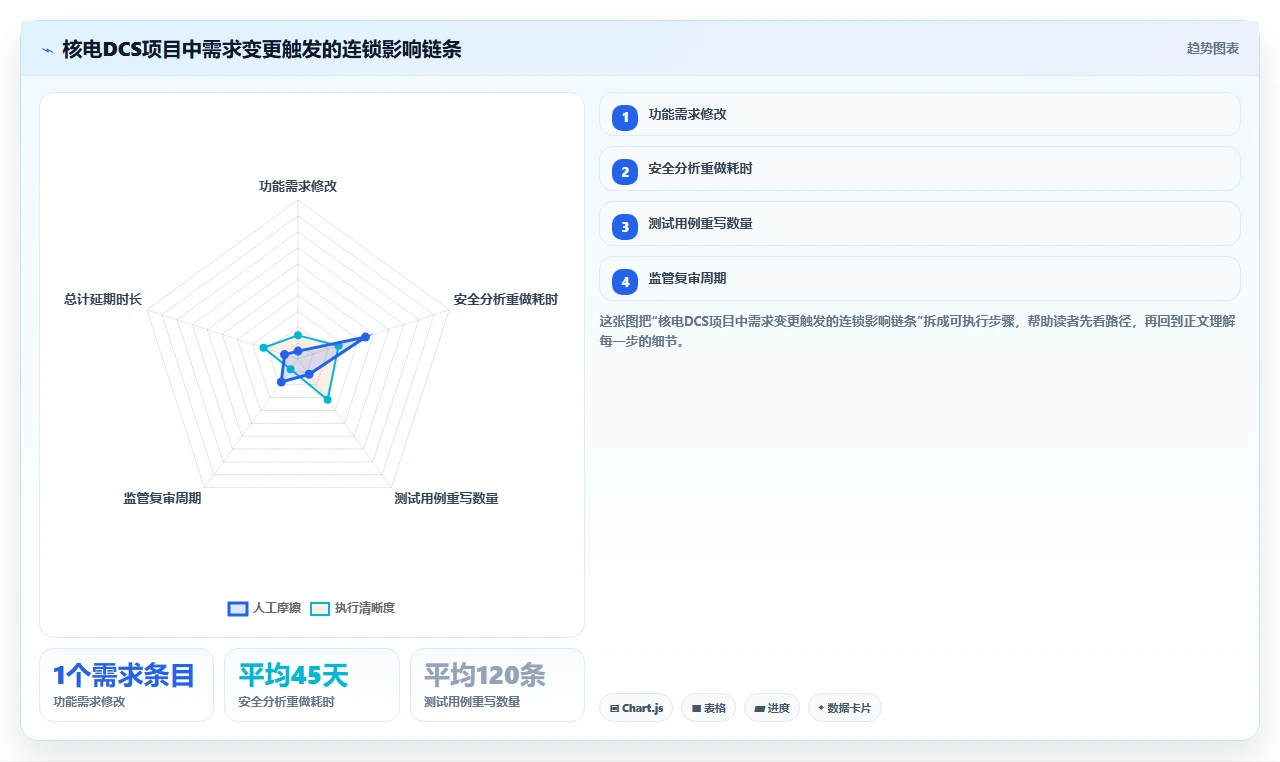Click the radar axis label 安全分析重做耗时
The image size is (1280, 762).
point(506,299)
